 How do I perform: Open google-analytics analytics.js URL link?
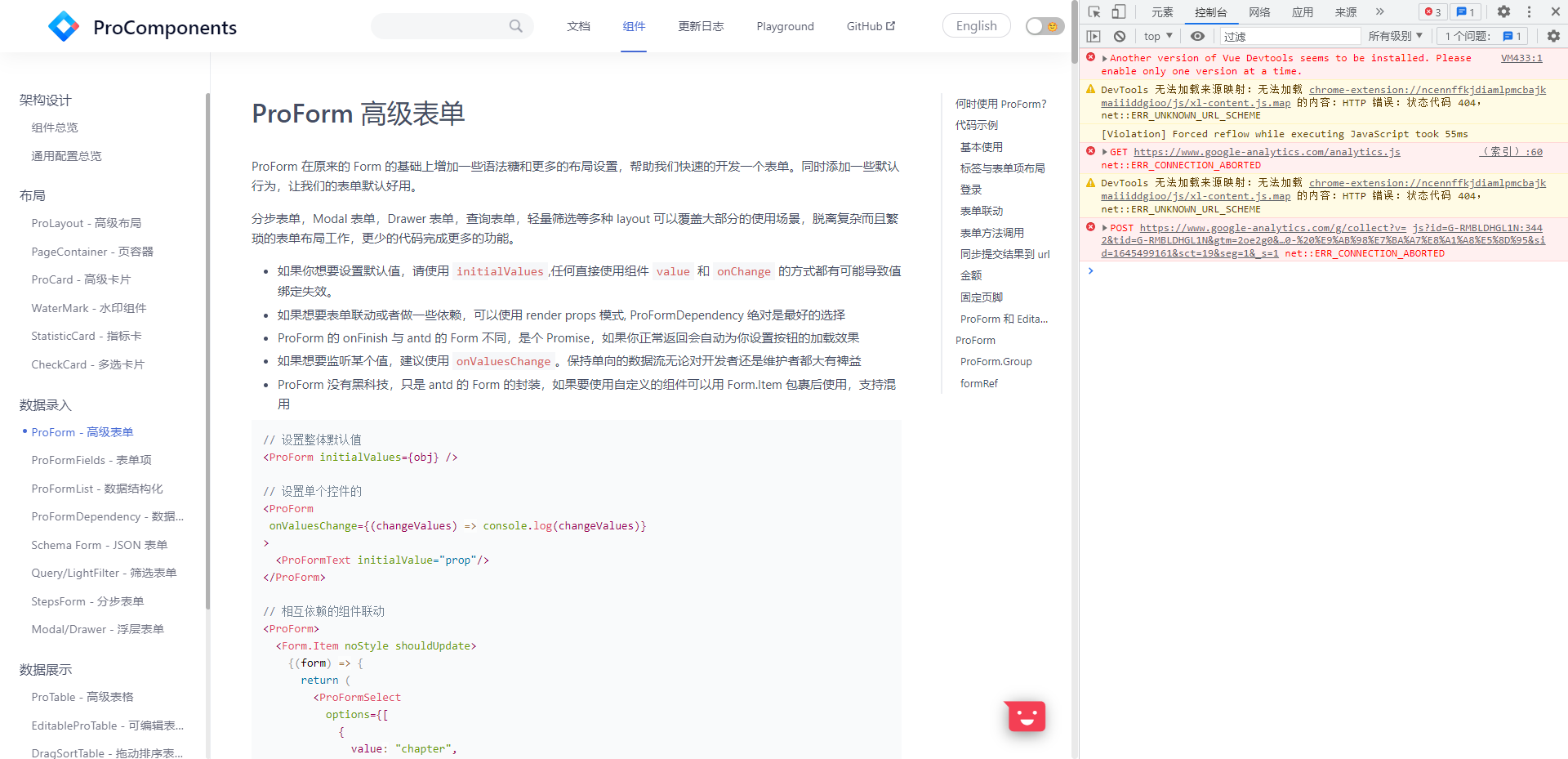(x=1267, y=152)
